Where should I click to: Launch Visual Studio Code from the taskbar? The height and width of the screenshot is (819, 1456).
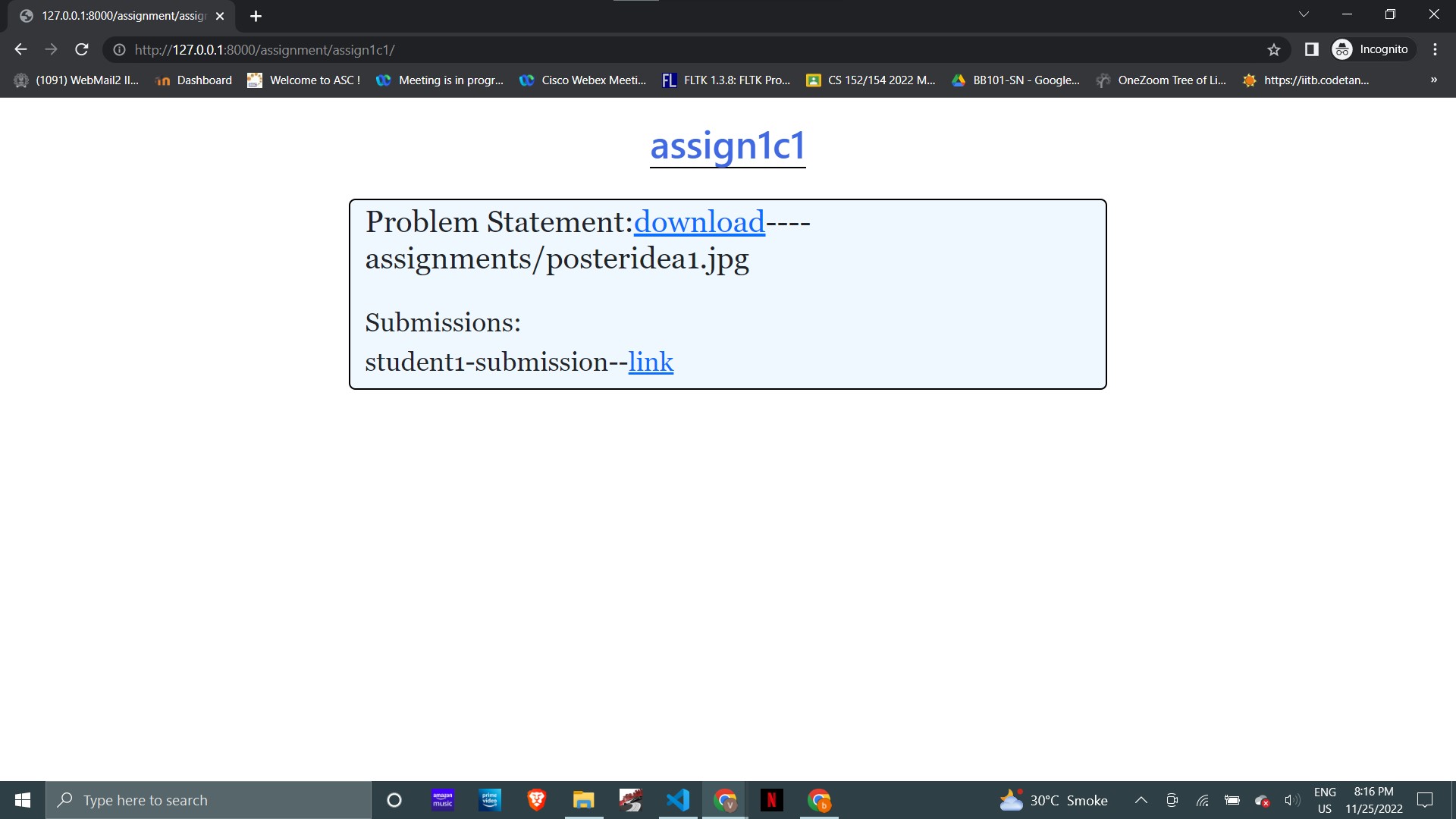677,799
